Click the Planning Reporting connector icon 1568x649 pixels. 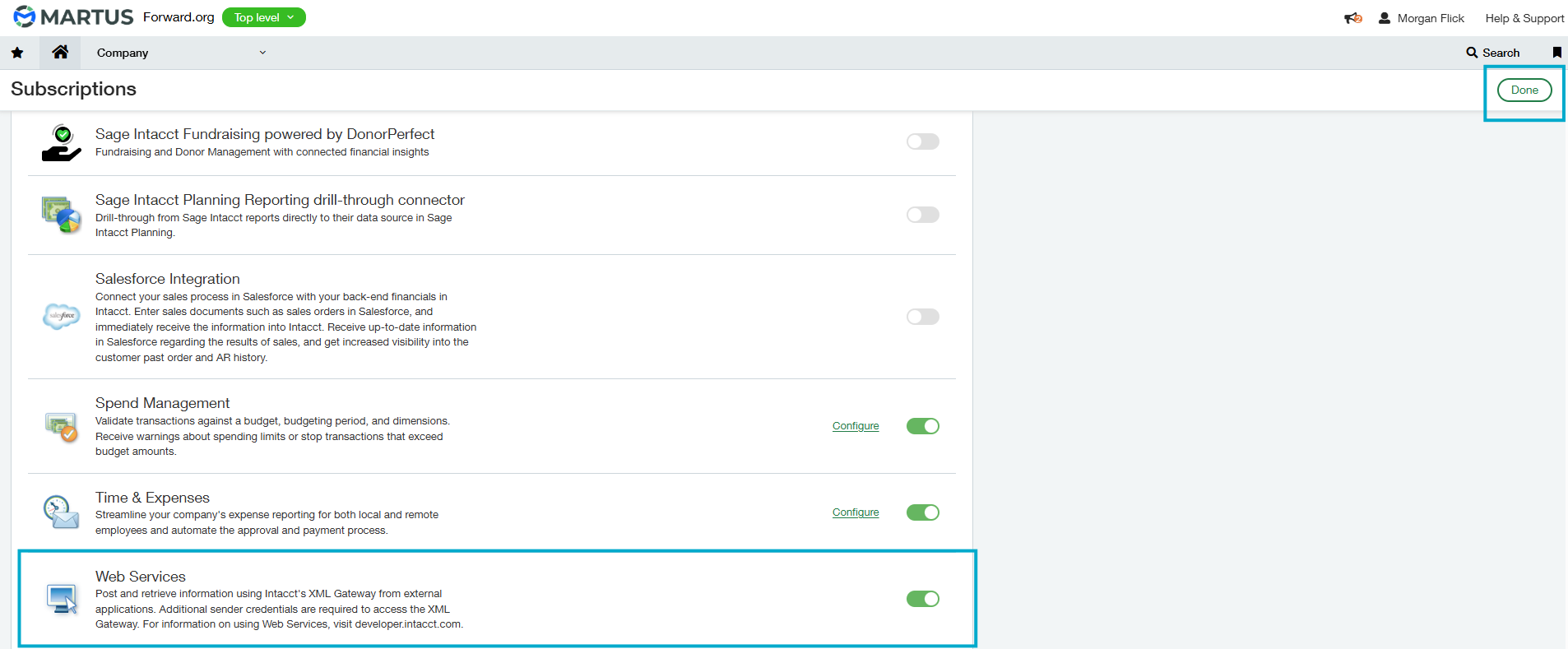coord(62,215)
